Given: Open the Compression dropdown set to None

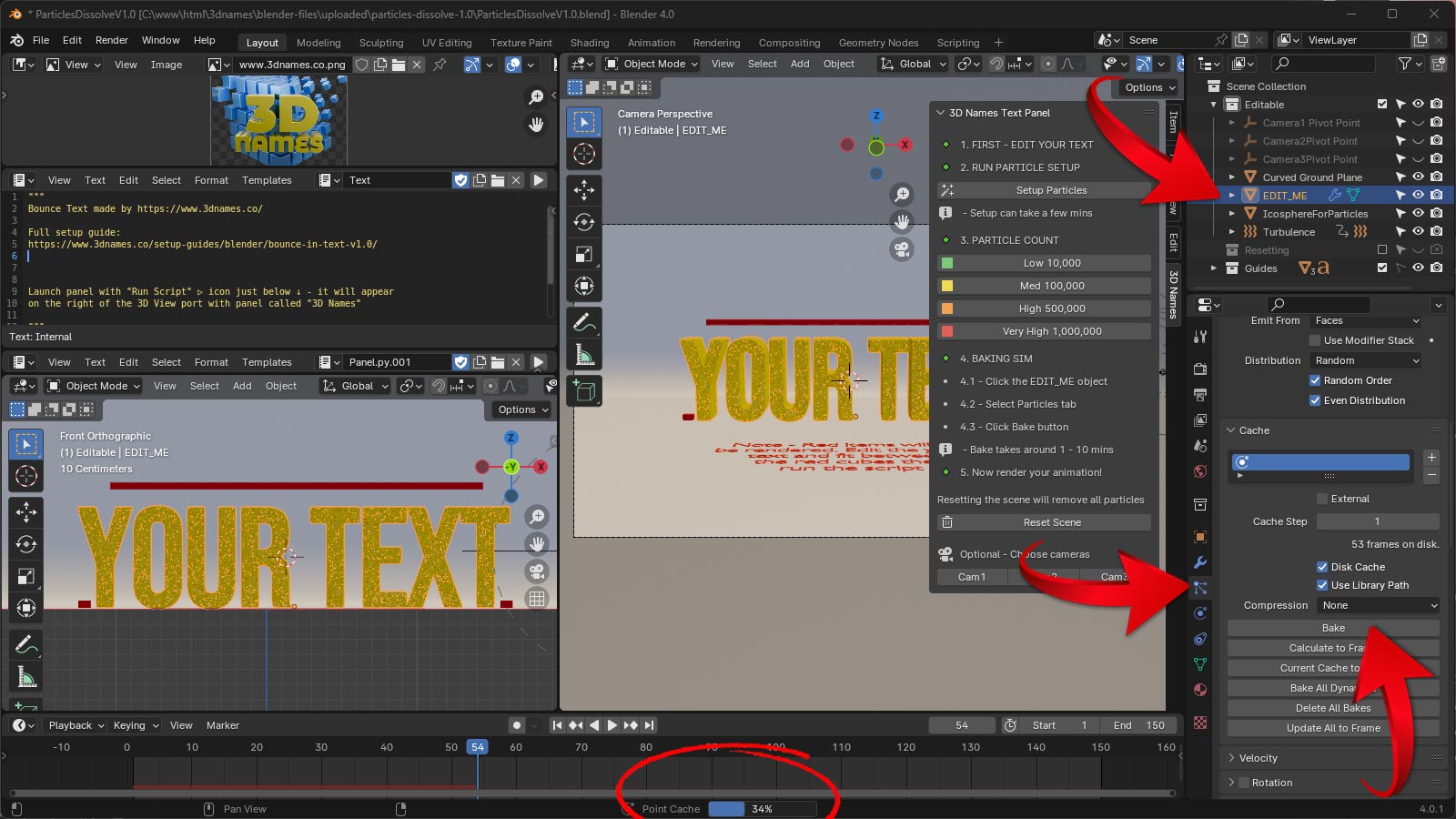Looking at the screenshot, I should (1377, 604).
